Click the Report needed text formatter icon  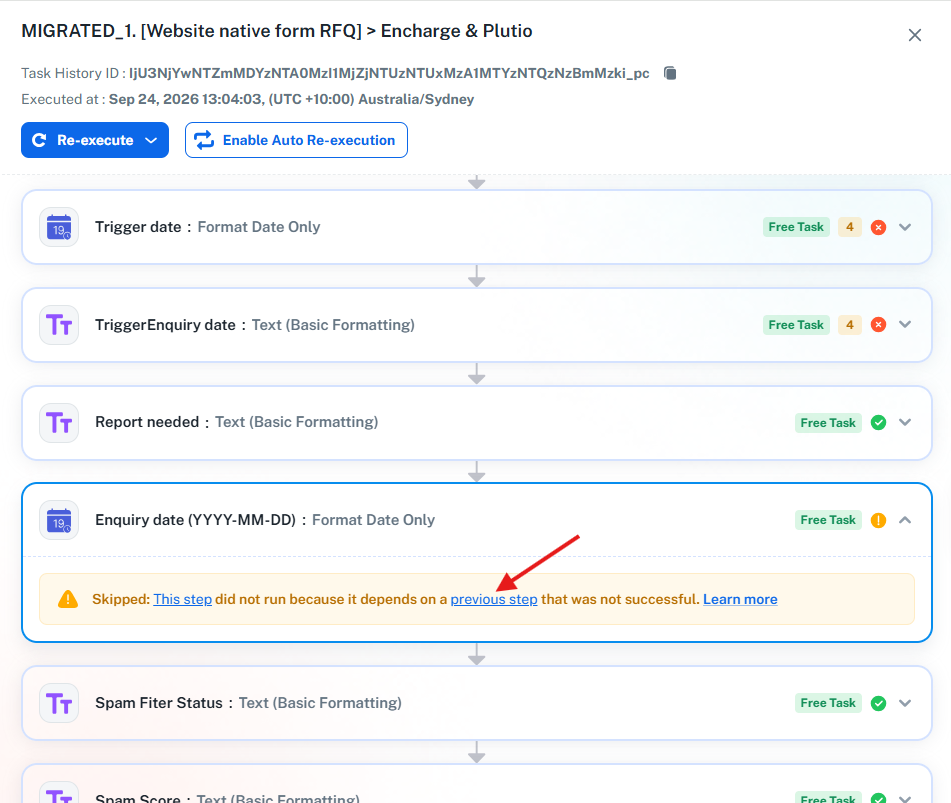pos(59,423)
